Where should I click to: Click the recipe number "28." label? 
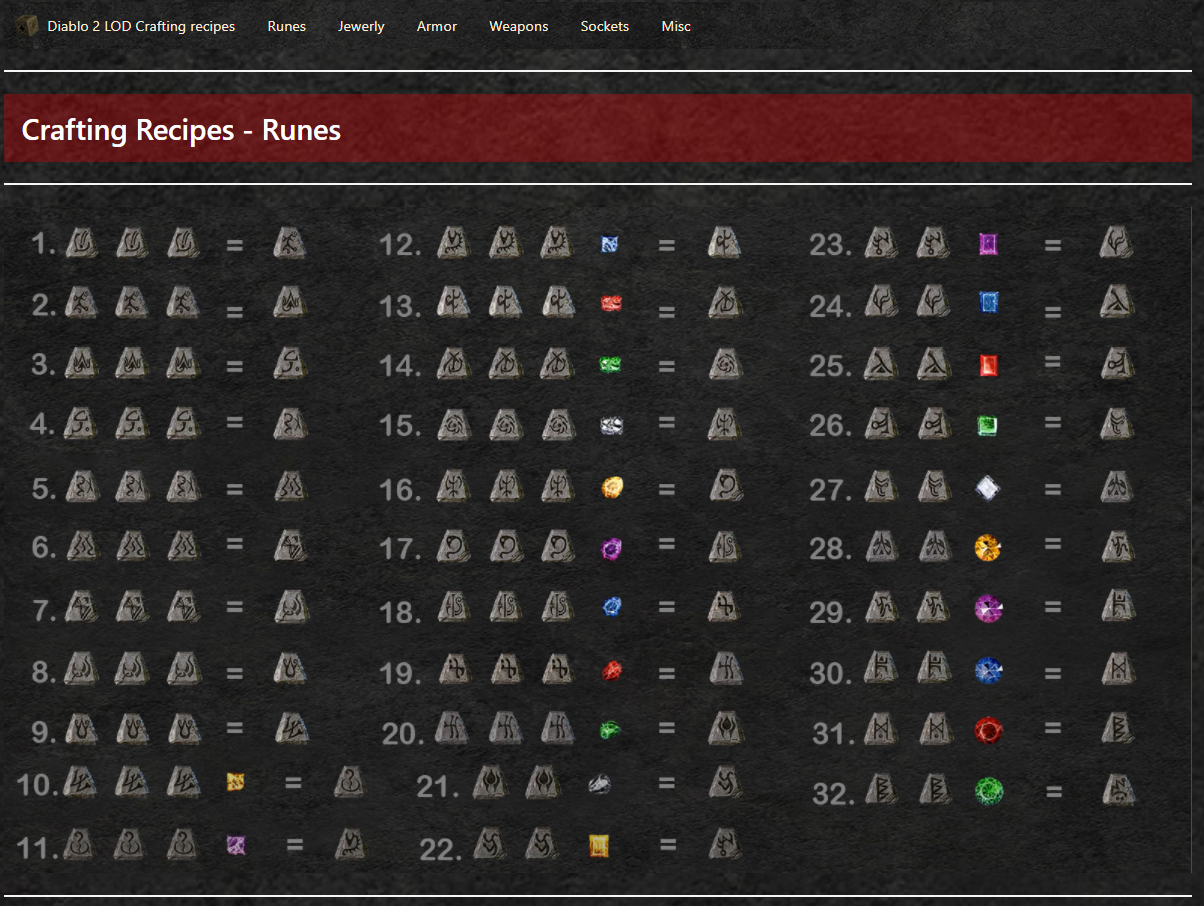click(x=831, y=550)
